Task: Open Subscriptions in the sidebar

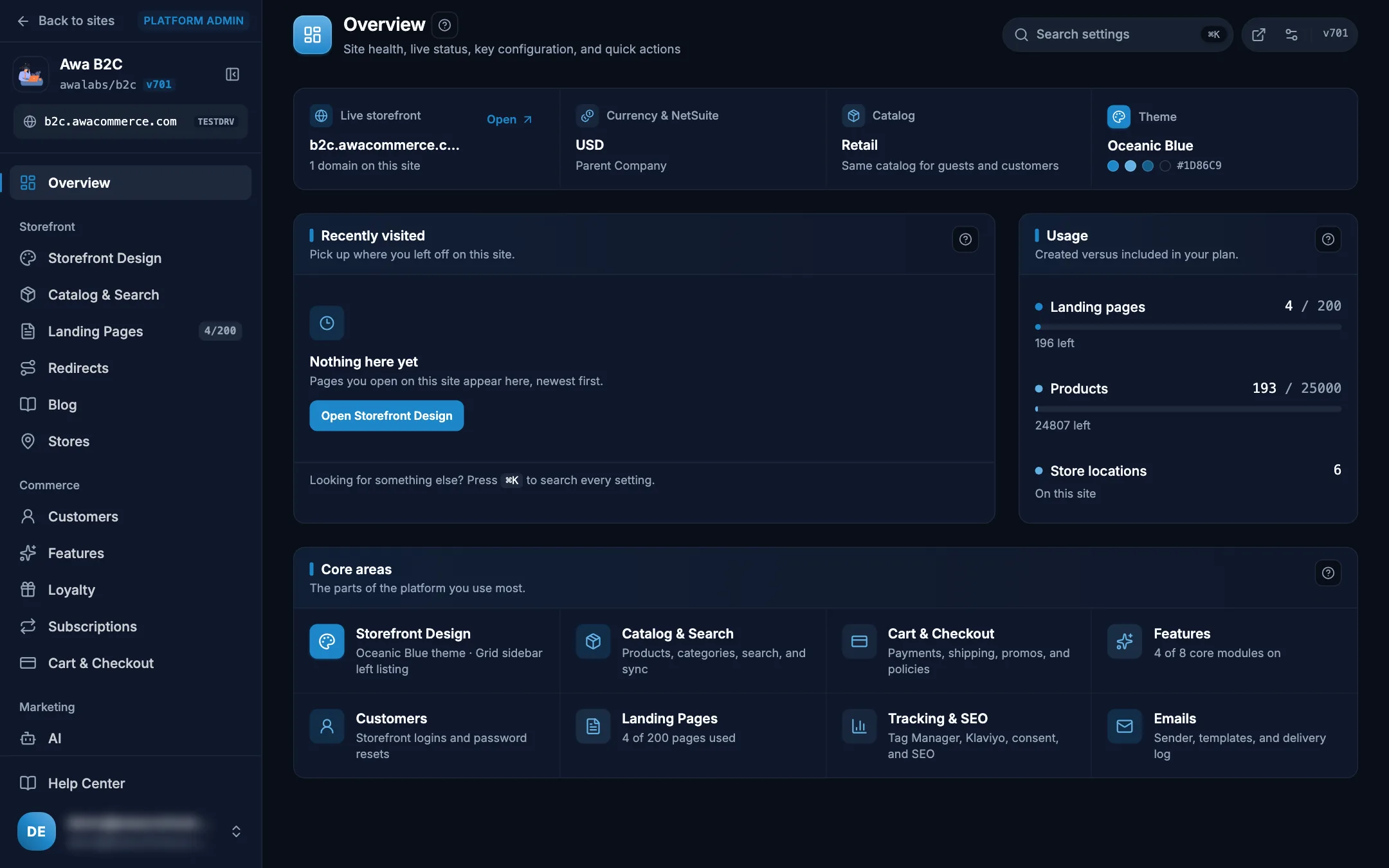Action: click(131, 626)
